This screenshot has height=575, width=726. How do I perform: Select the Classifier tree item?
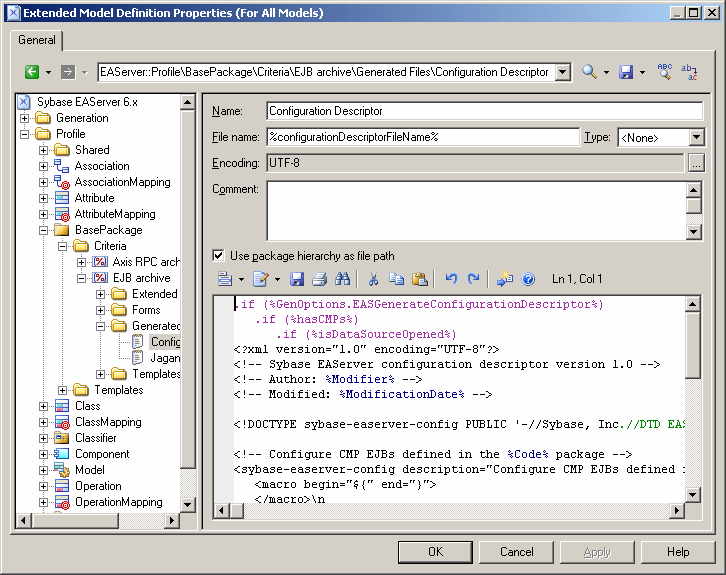[95, 438]
